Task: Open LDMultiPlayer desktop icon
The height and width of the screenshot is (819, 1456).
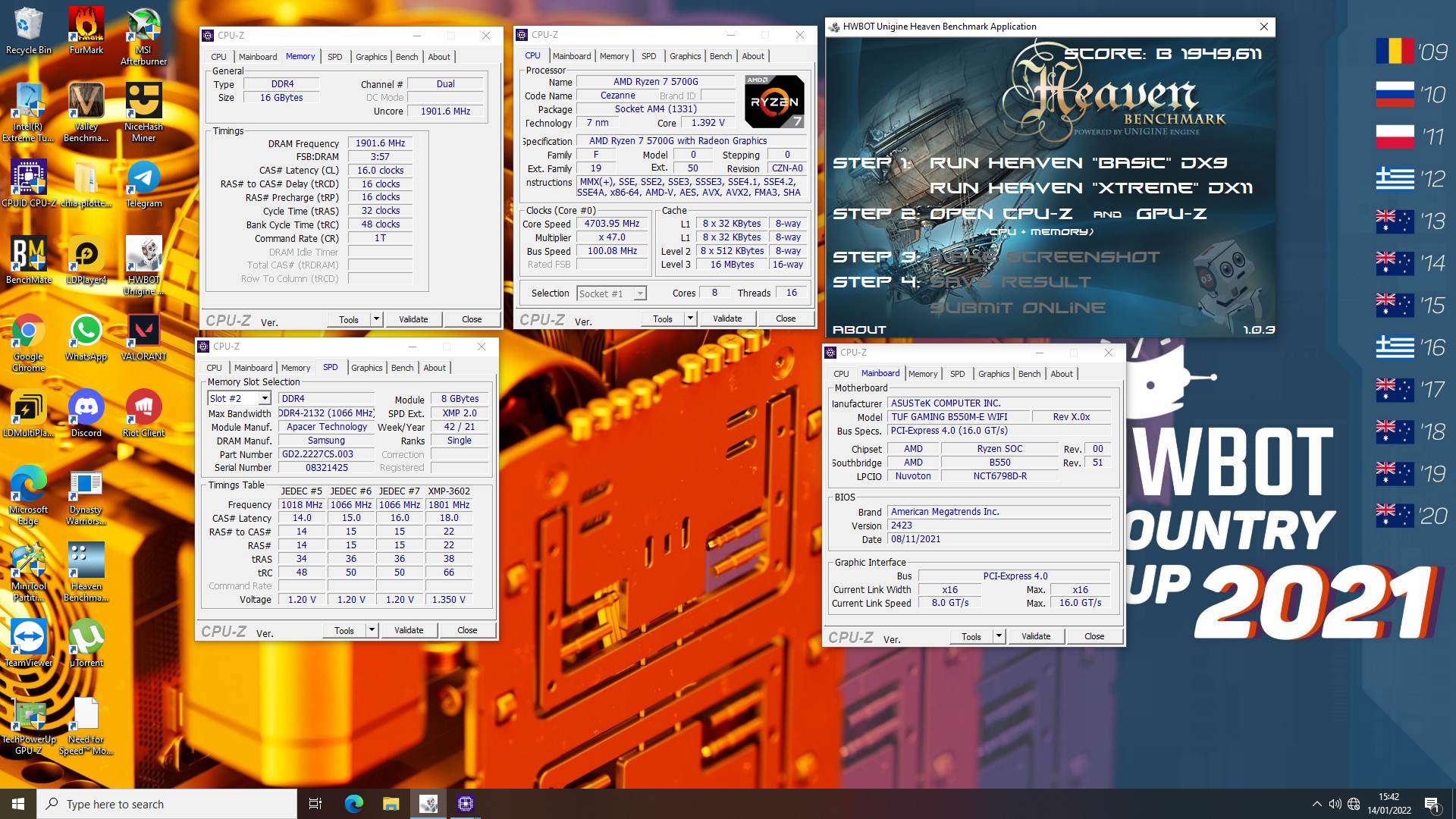Action: pyautogui.click(x=28, y=413)
